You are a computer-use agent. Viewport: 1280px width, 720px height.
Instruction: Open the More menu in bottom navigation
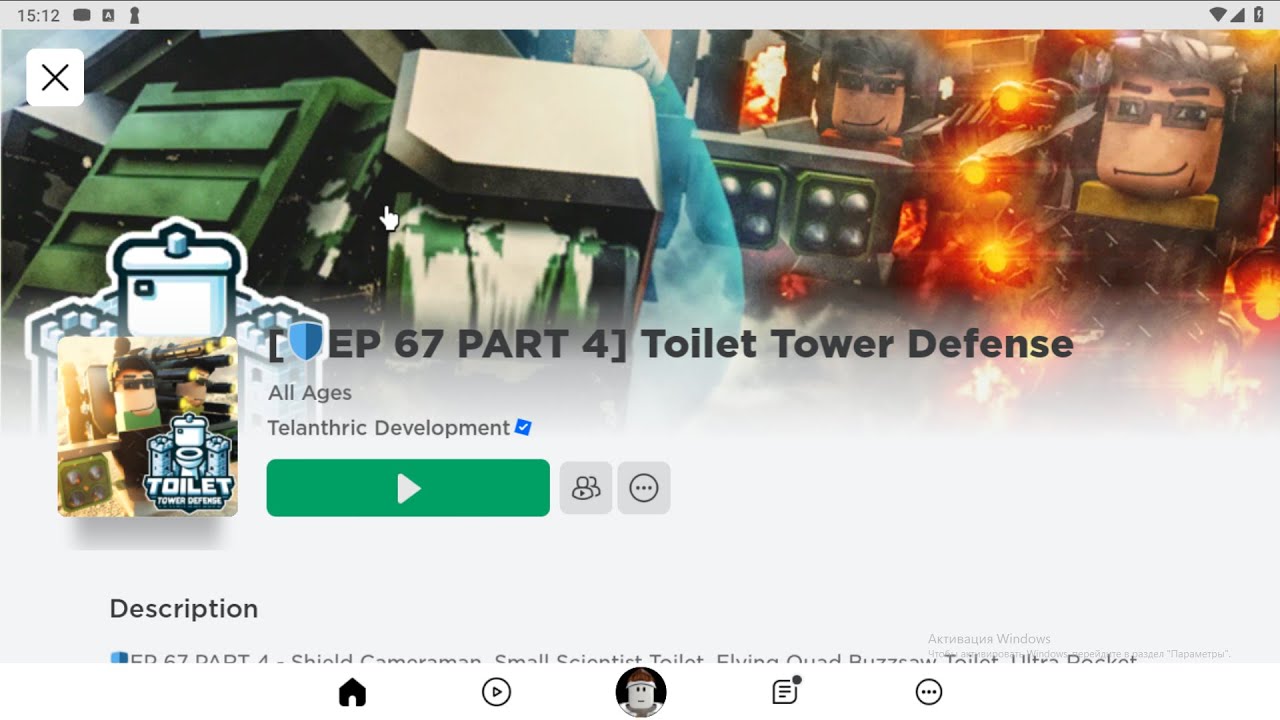(929, 692)
